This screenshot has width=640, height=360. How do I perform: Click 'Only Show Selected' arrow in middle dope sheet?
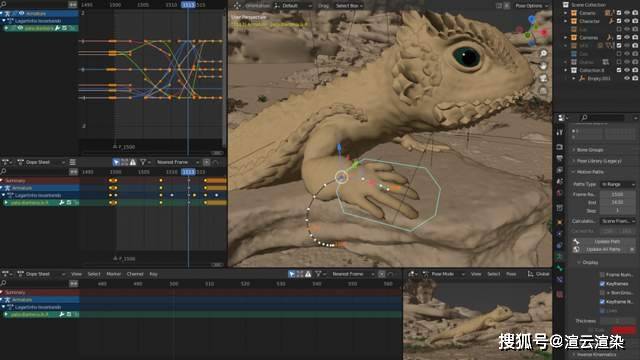coord(116,162)
